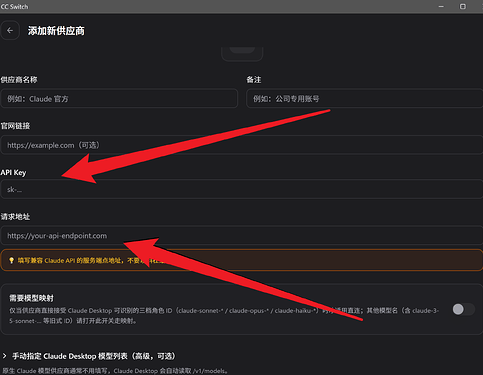Click the 备注 input field
This screenshot has width=483, height=375.
pyautogui.click(x=364, y=98)
